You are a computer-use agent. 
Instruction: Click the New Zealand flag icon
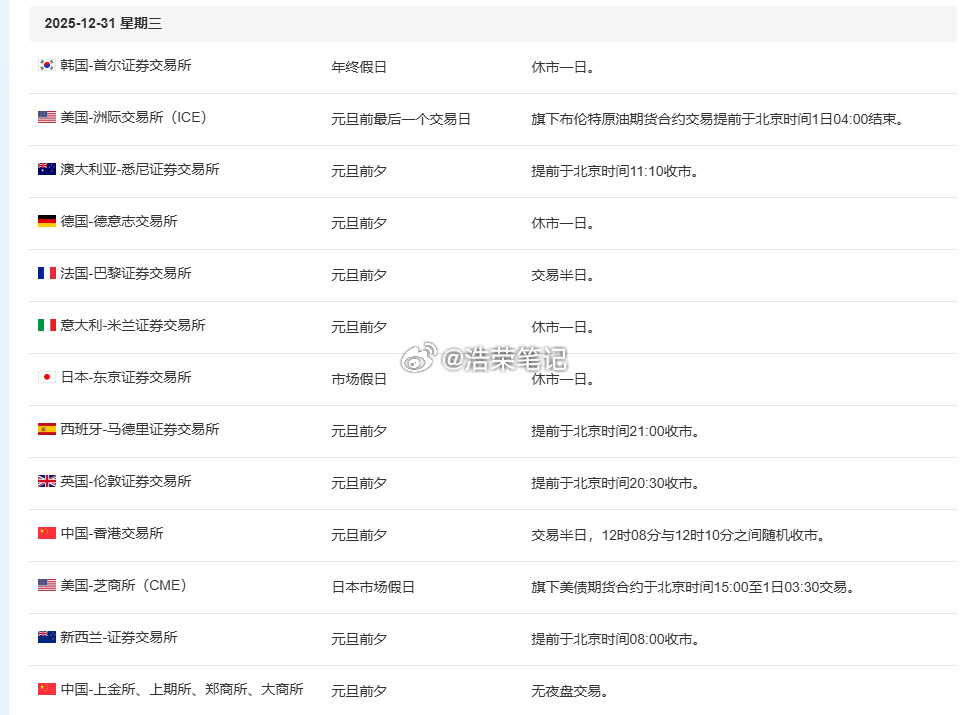click(46, 638)
